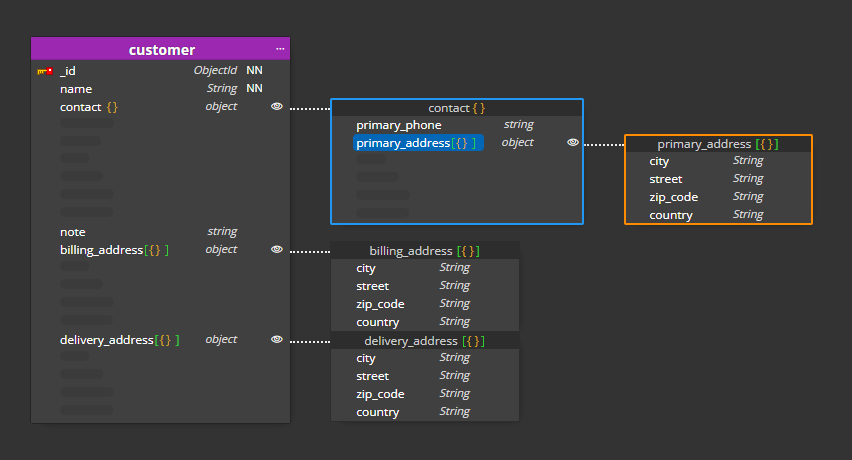
Task: Click the delivery_address nested object header
Action: [x=425, y=341]
